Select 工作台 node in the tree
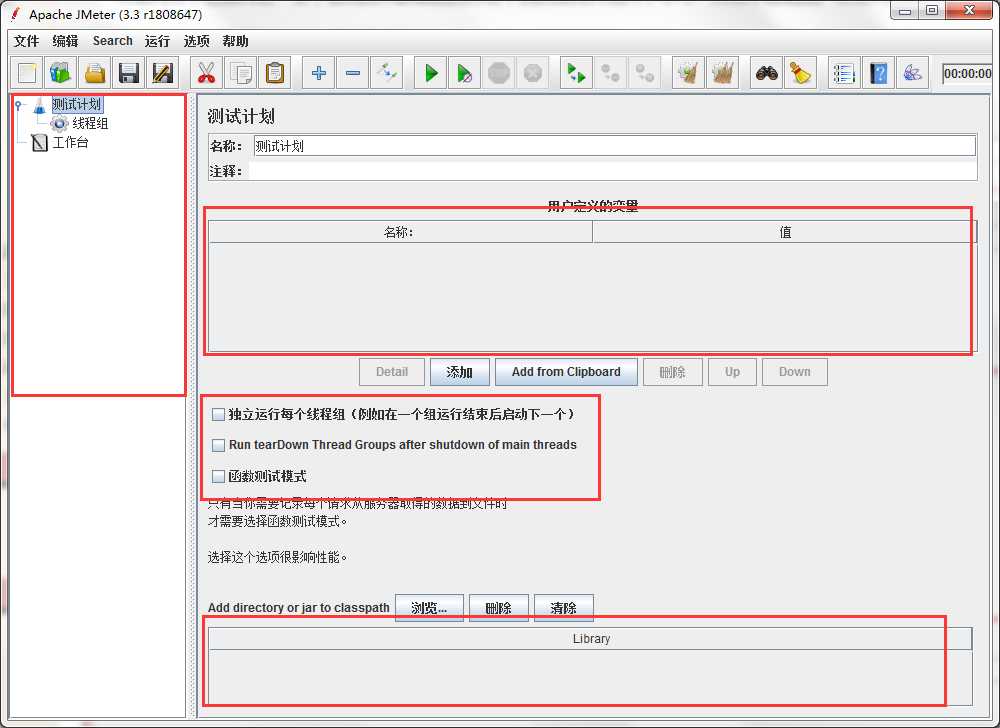Screen dimensions: 1000x728 [70, 142]
